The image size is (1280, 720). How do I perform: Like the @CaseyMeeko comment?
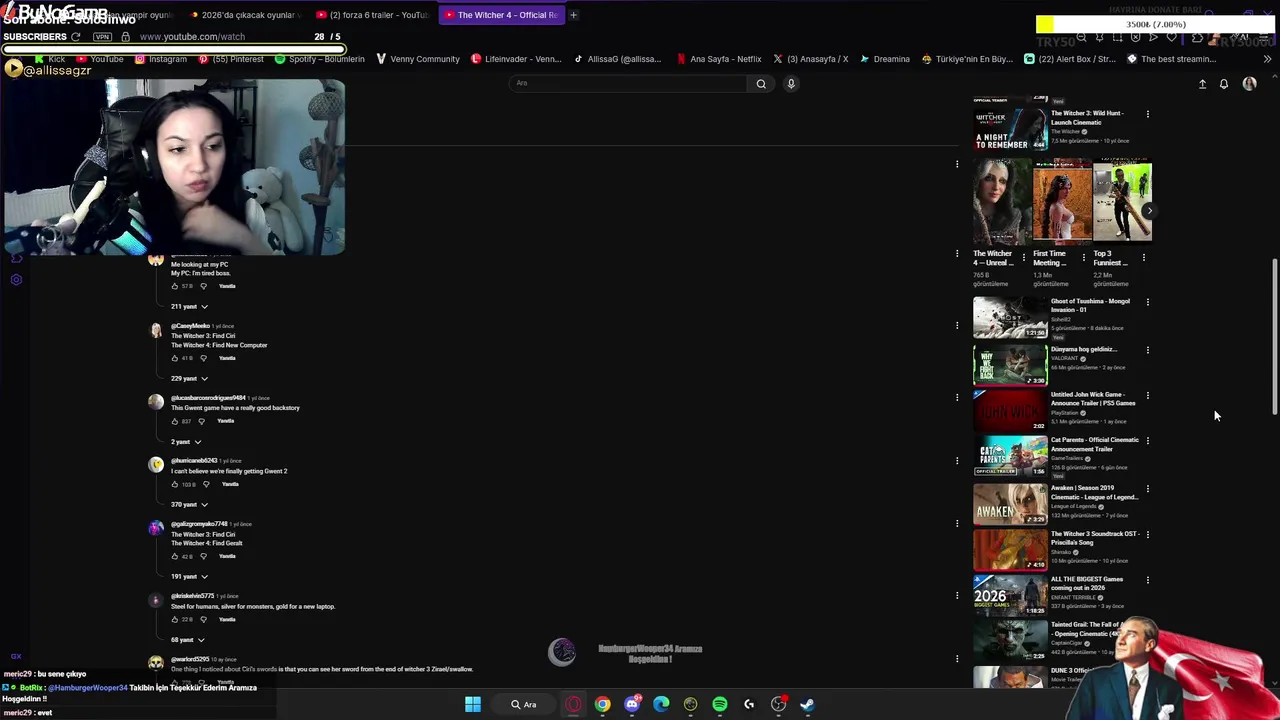tap(175, 358)
